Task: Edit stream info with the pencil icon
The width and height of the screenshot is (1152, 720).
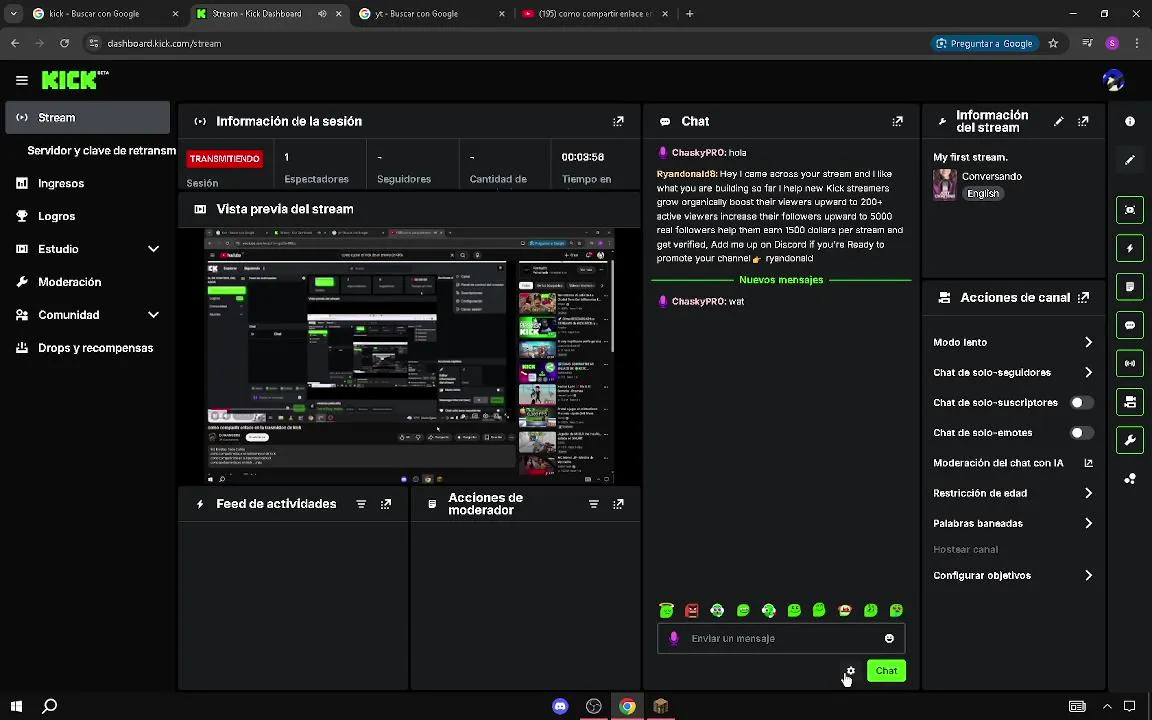Action: point(1059,121)
